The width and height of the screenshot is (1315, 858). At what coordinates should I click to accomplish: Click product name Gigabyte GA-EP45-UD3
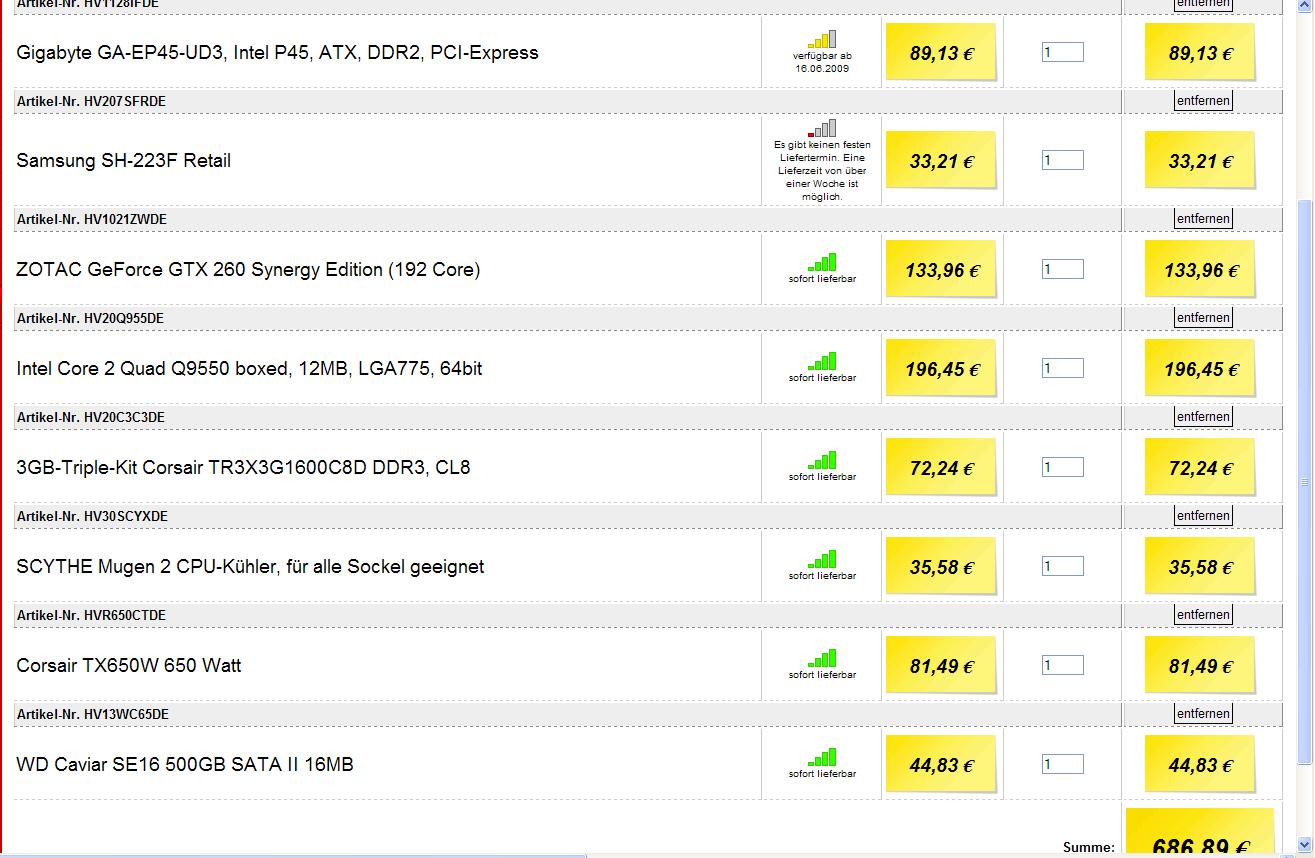277,53
